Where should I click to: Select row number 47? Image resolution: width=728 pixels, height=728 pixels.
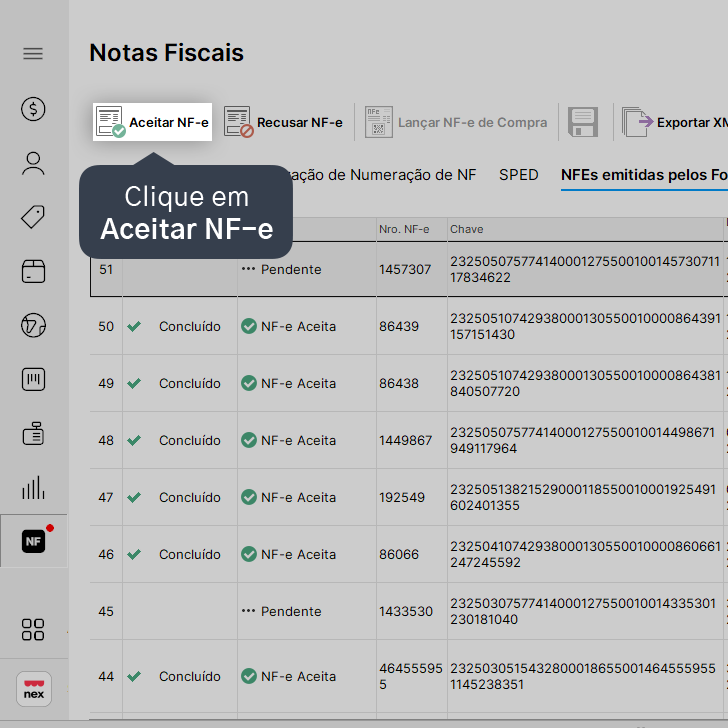coord(106,497)
